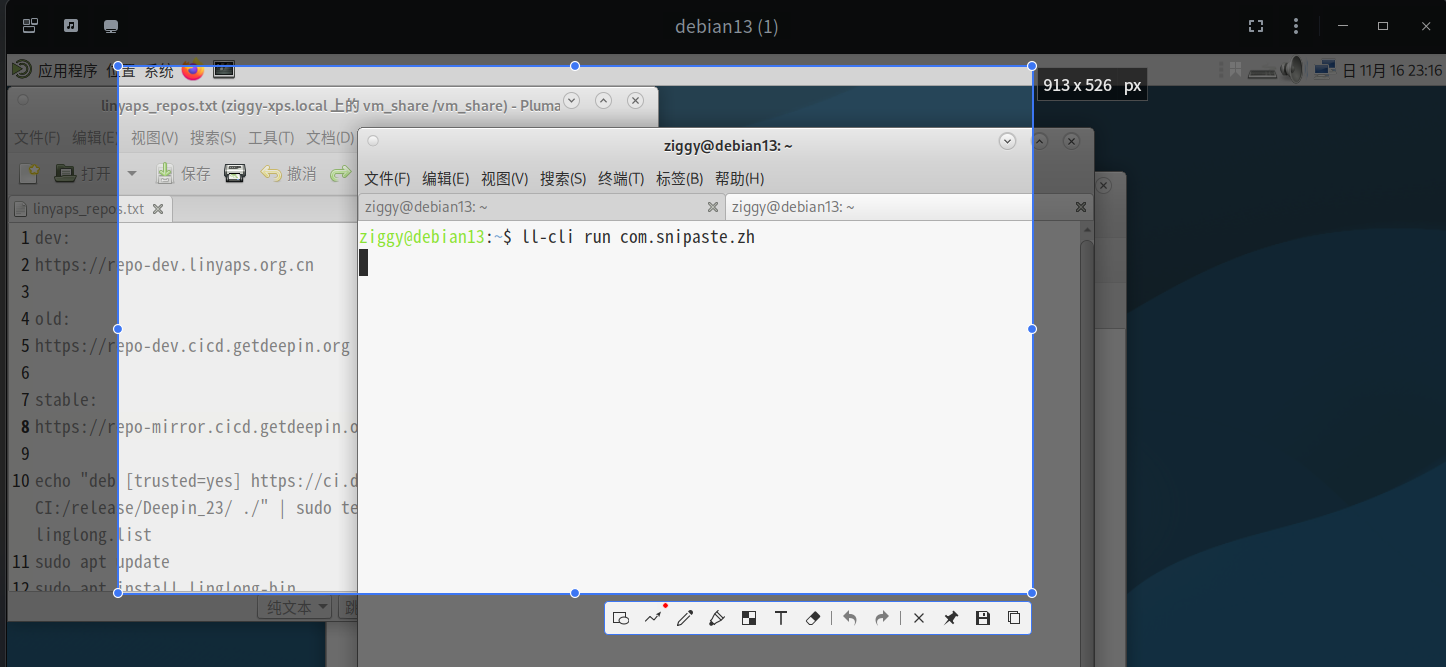Toggle fullscreen for the debian13 VM window
Screen dimensions: 1446x667
click(x=1256, y=26)
